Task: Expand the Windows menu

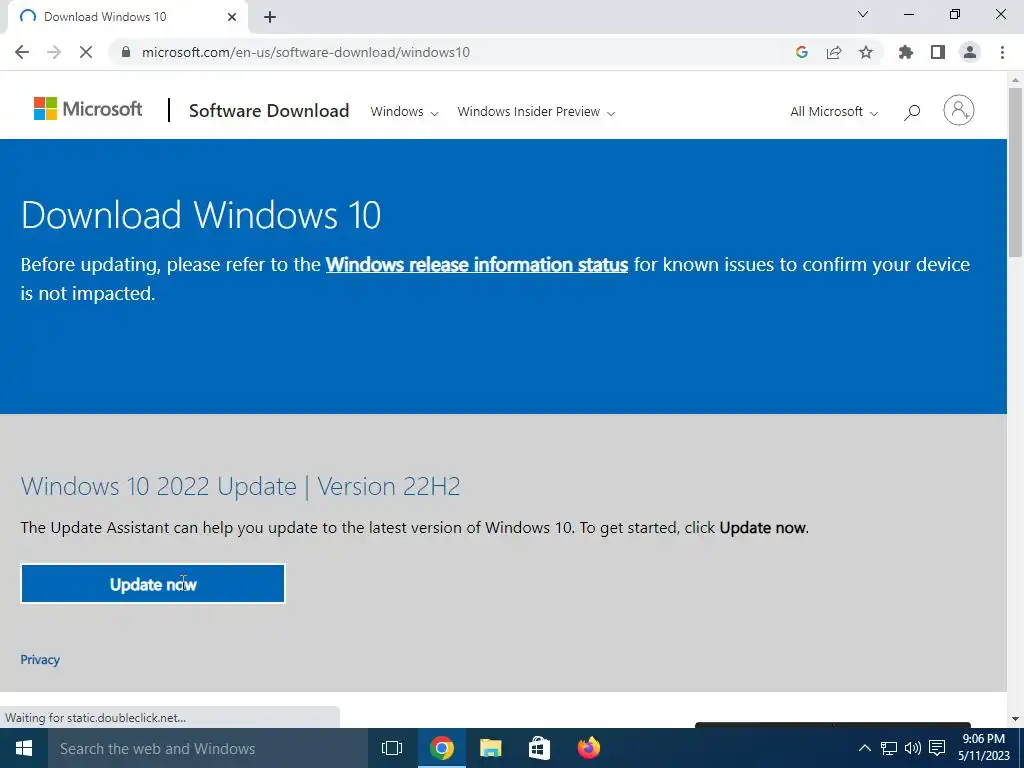Action: point(404,112)
